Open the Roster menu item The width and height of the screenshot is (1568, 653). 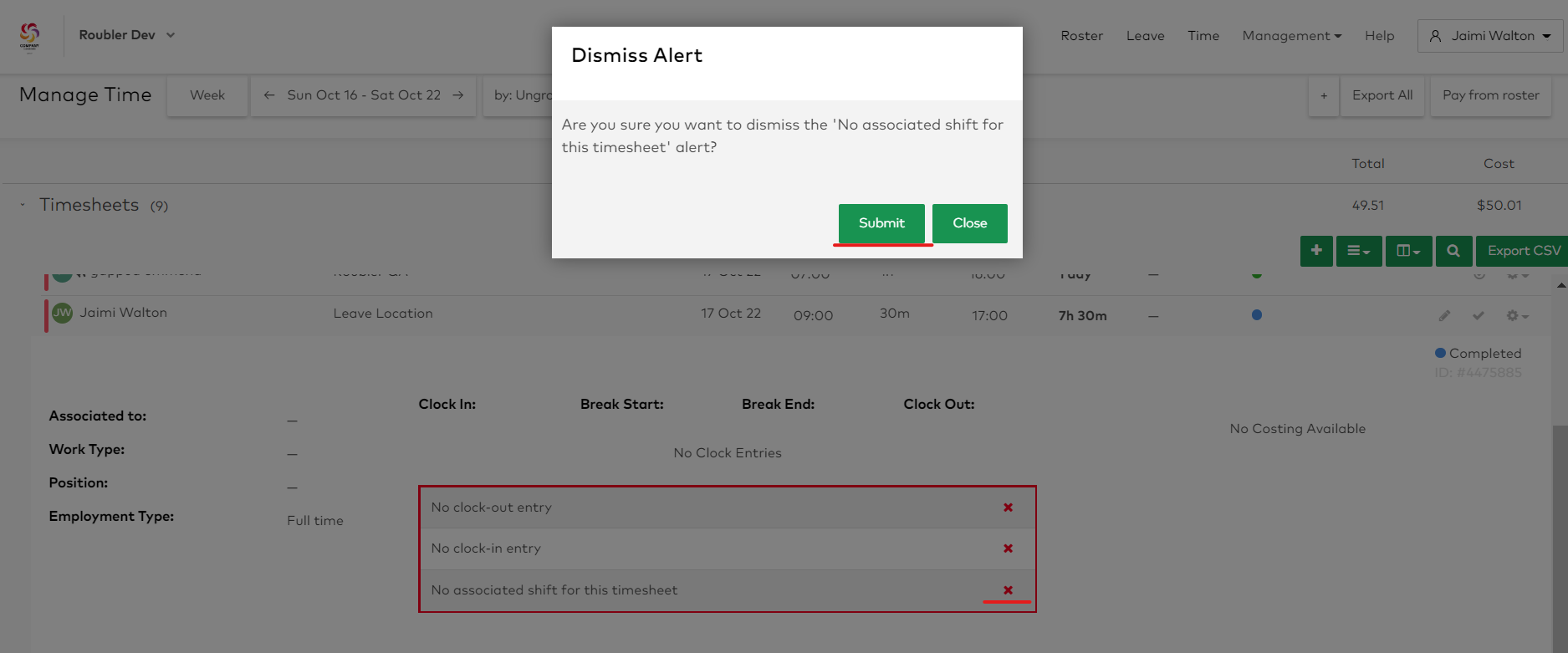pyautogui.click(x=1082, y=36)
